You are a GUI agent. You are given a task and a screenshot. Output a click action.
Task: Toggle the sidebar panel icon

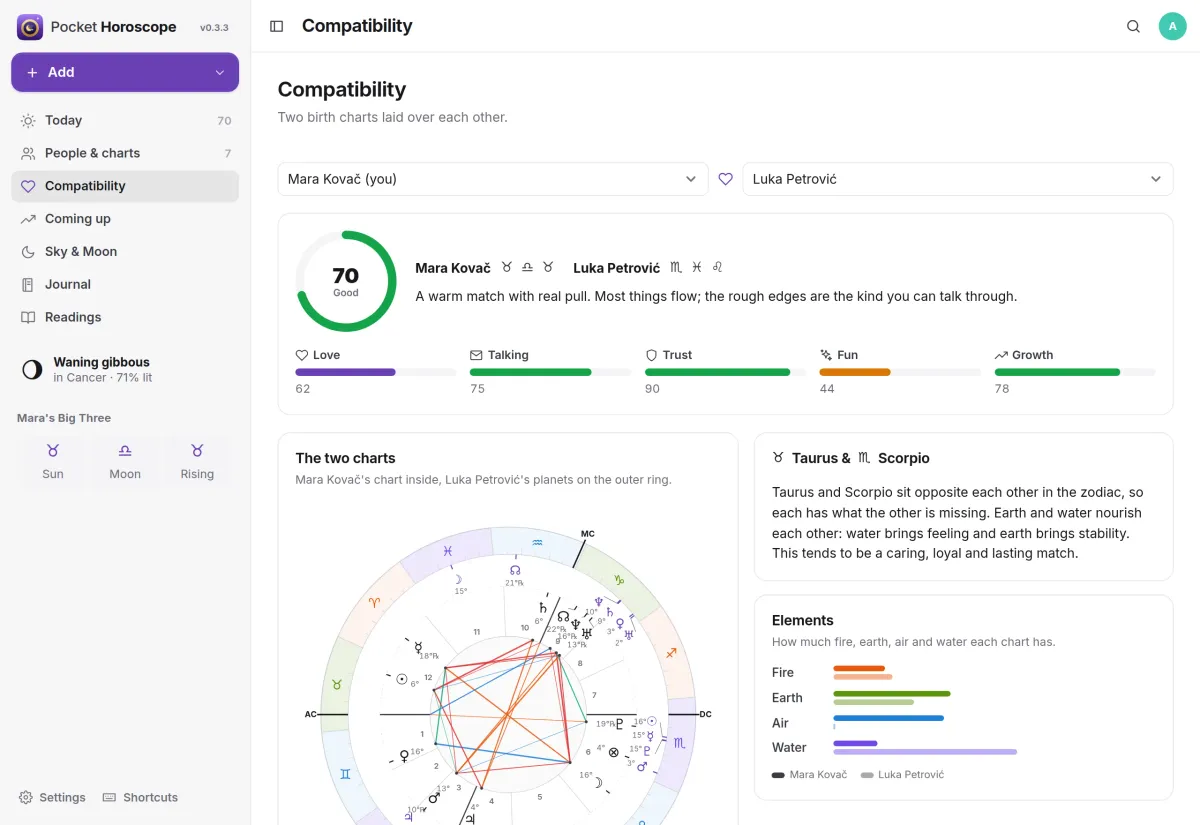click(277, 26)
